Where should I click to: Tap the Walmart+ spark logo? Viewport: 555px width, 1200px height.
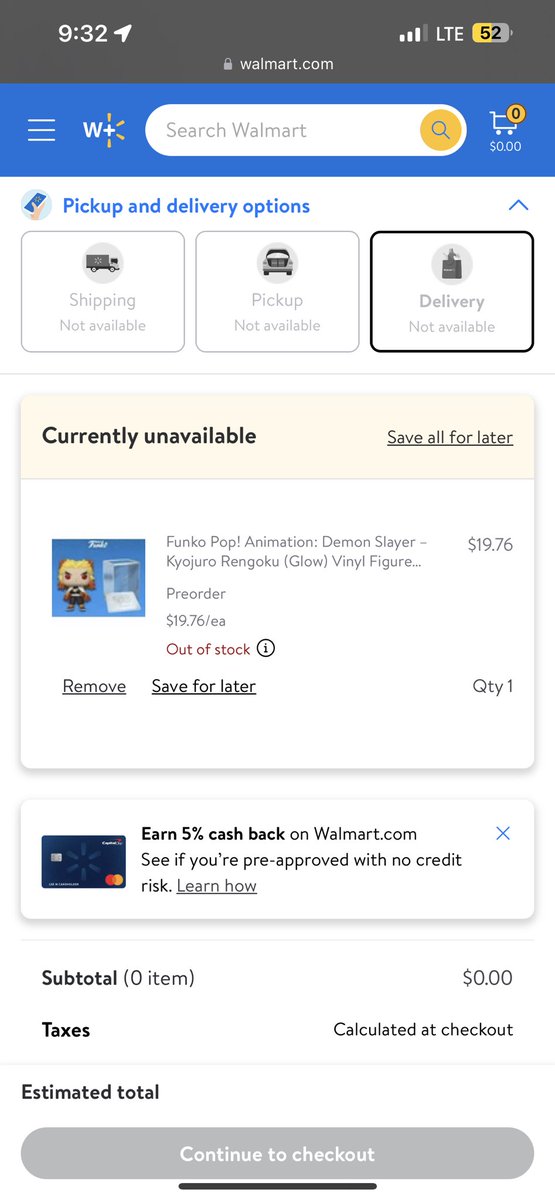pyautogui.click(x=104, y=130)
